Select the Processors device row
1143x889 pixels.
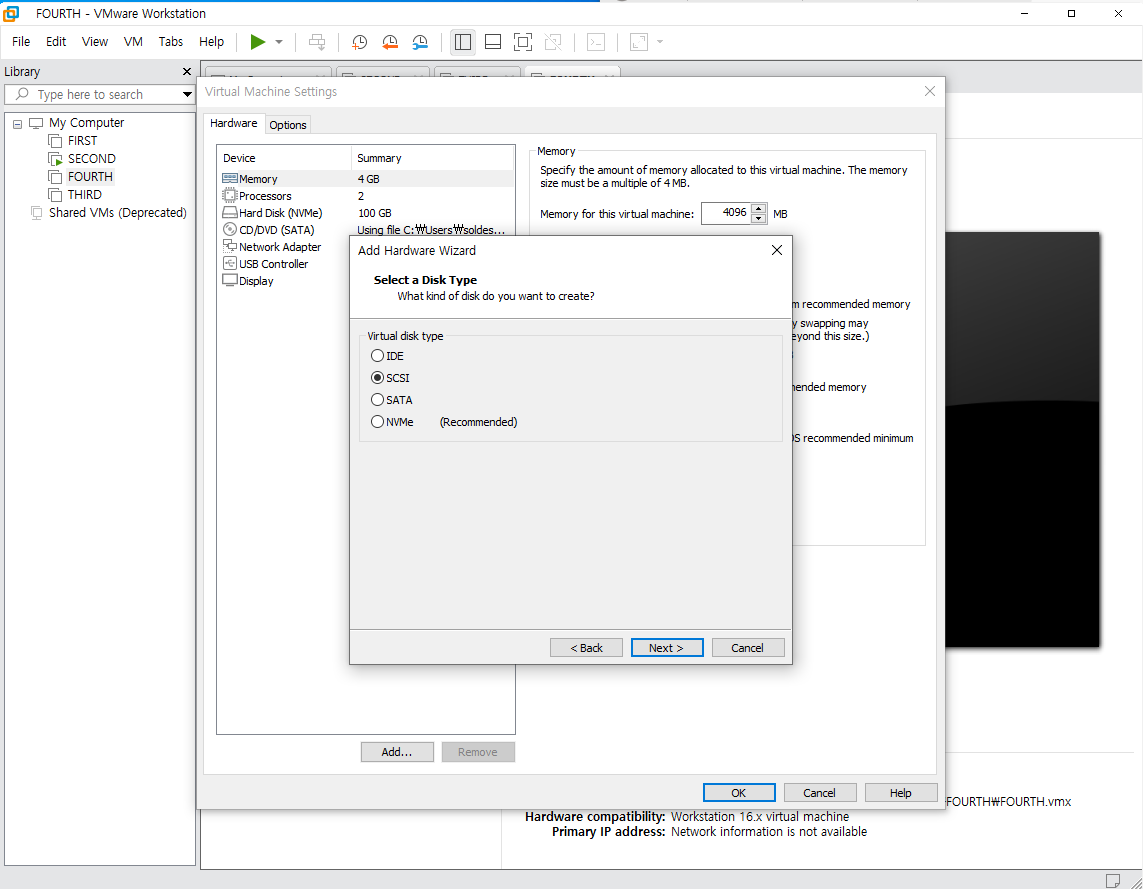coord(367,196)
